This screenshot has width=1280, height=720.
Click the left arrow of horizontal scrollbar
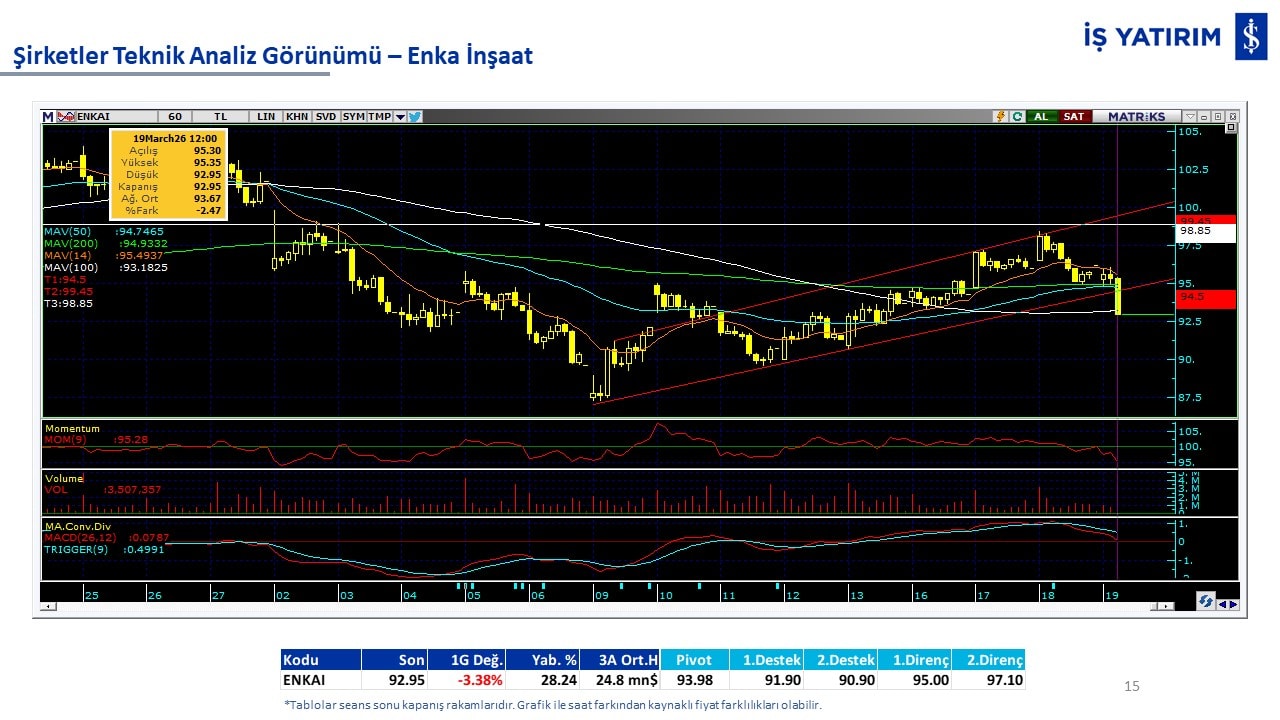tap(46, 606)
